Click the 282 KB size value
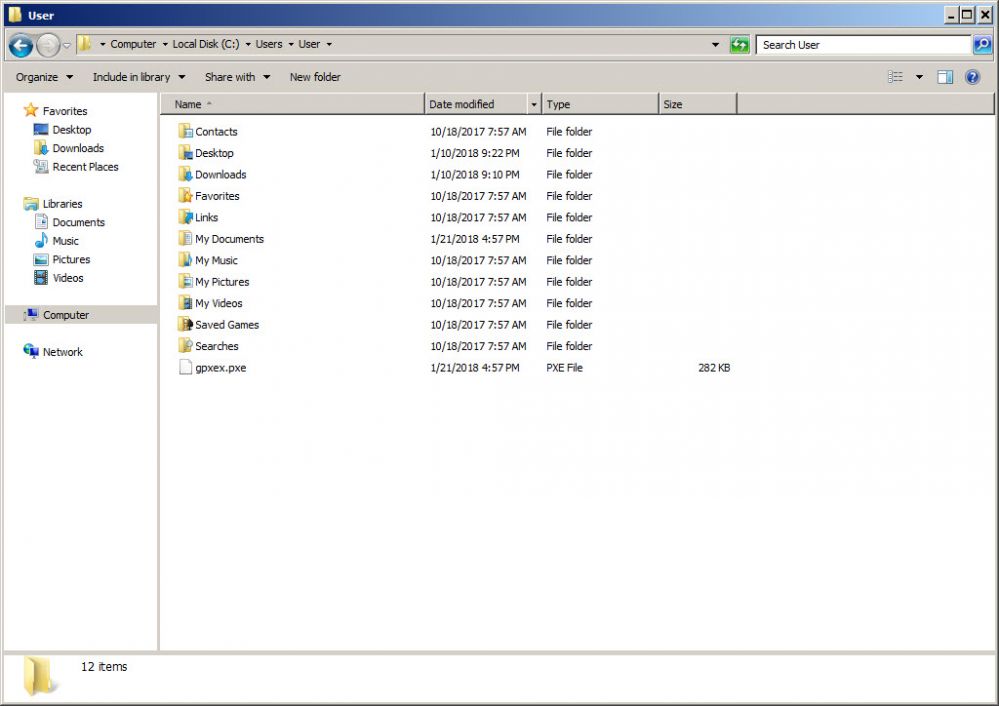This screenshot has width=999, height=706. (x=714, y=368)
